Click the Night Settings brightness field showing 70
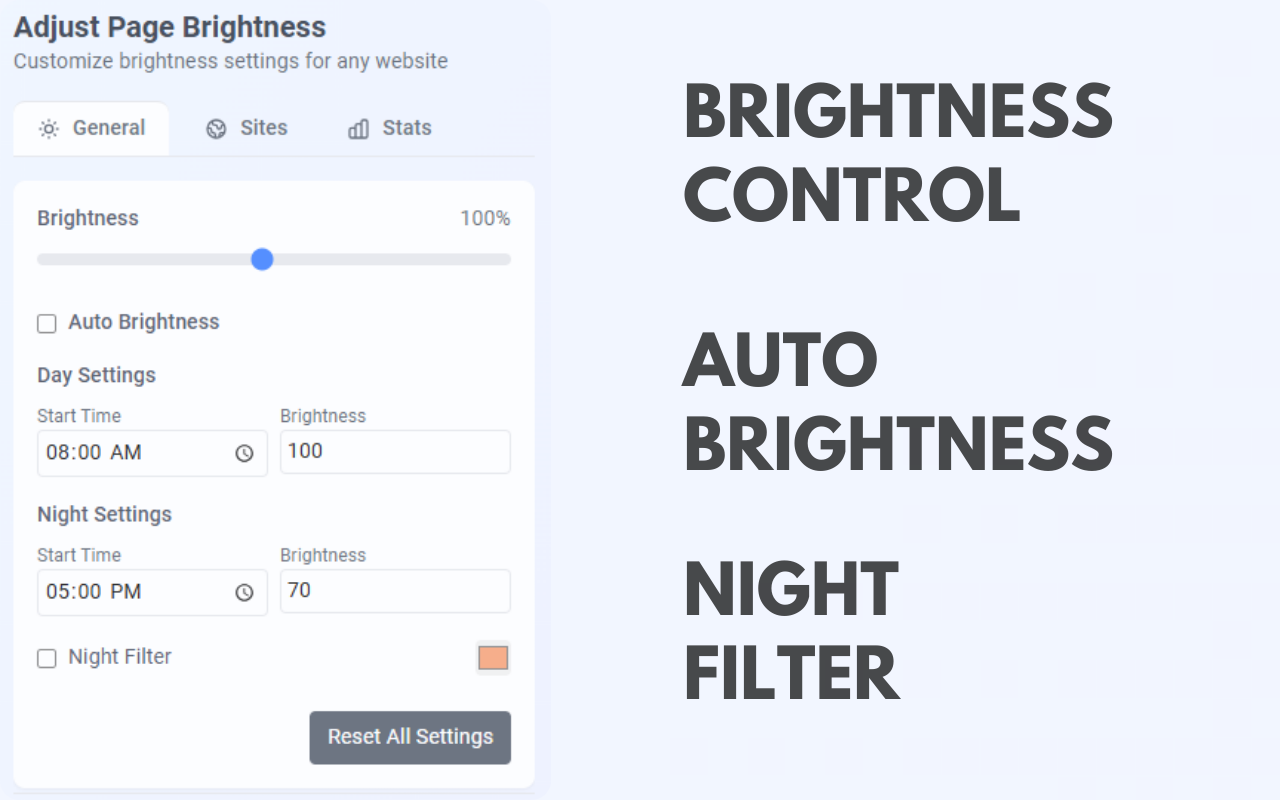 click(x=395, y=591)
